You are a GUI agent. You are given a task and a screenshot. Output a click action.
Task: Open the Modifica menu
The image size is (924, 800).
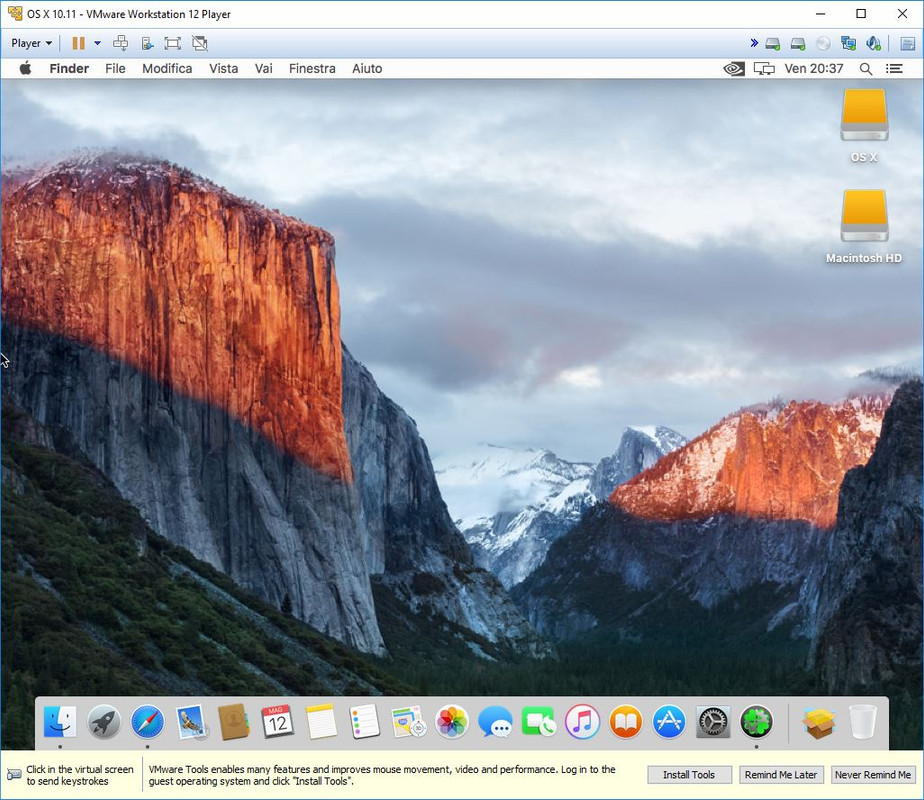point(167,68)
